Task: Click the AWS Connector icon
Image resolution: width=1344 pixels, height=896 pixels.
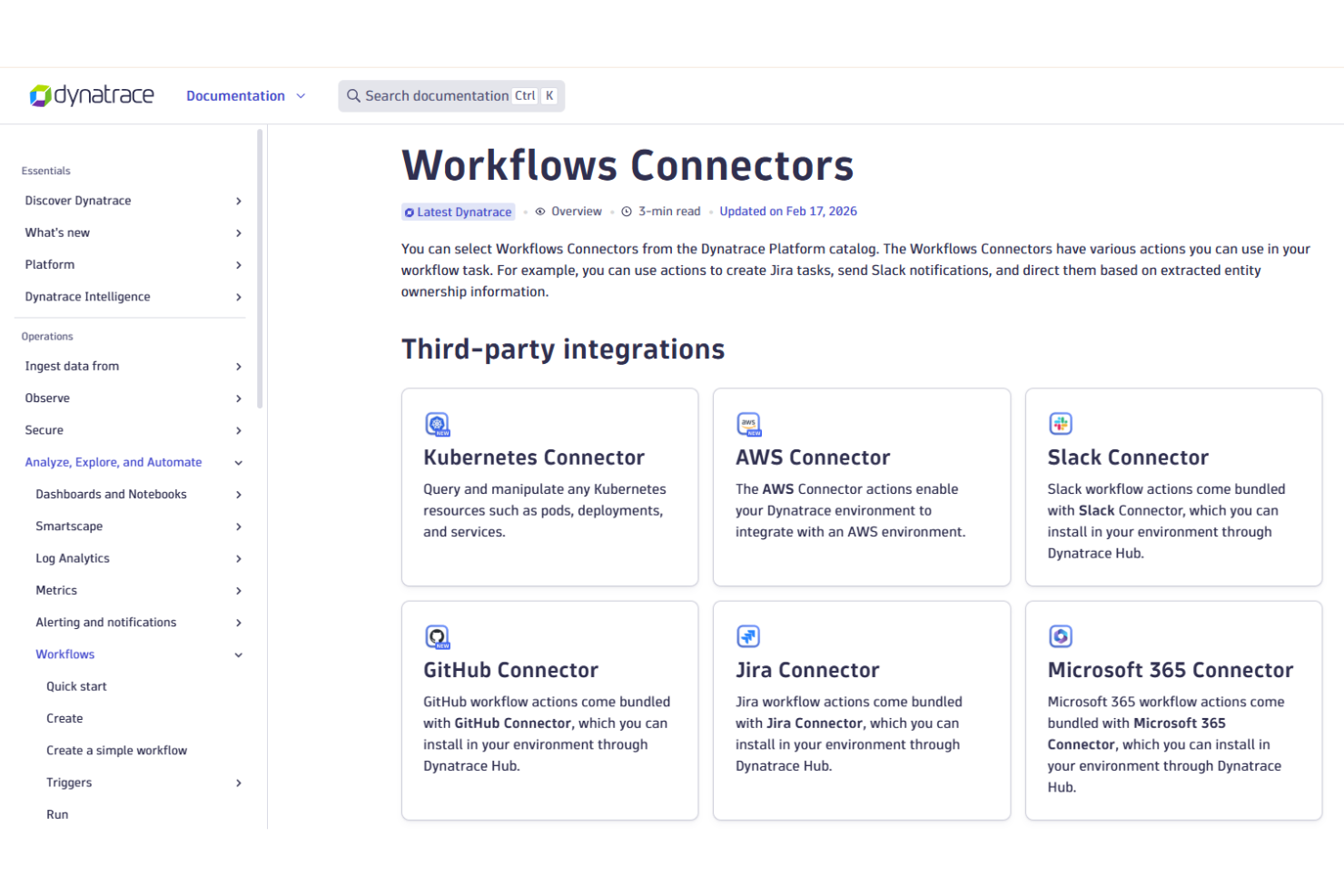Action: point(748,424)
